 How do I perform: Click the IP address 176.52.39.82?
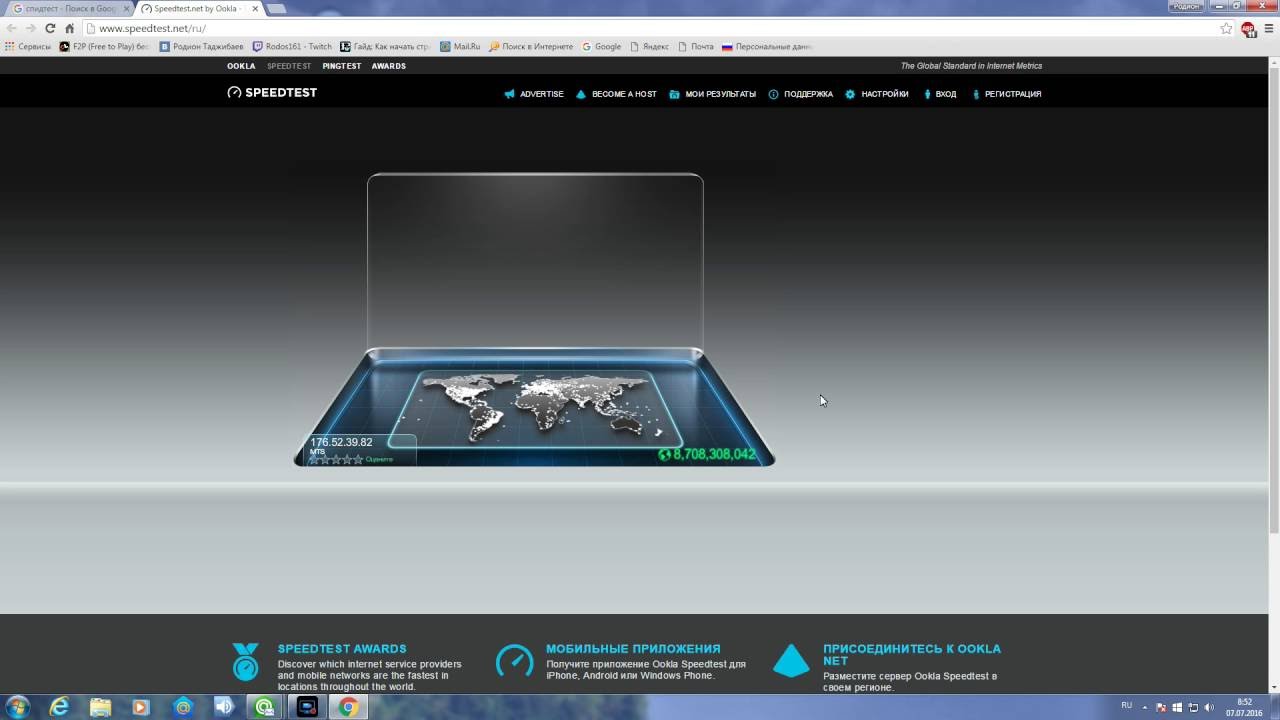(x=341, y=442)
